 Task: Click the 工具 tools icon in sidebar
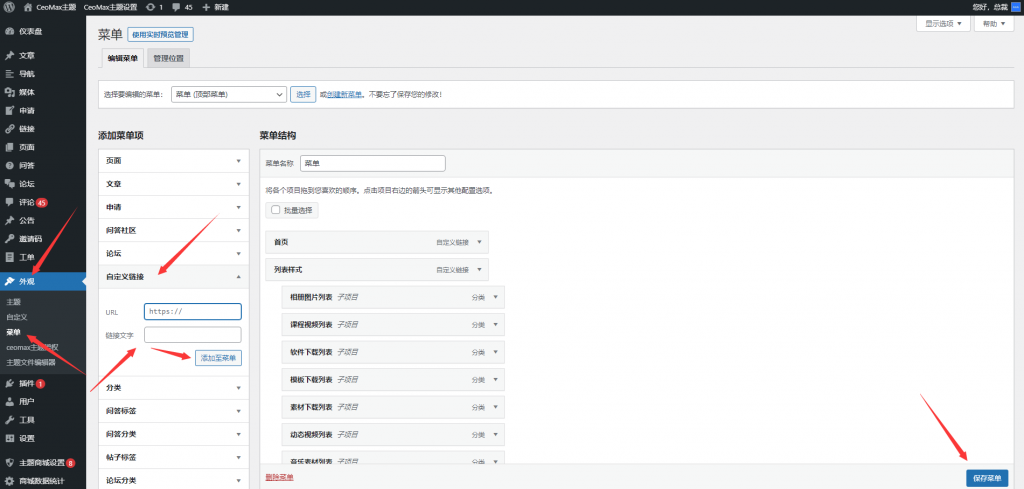coord(9,420)
